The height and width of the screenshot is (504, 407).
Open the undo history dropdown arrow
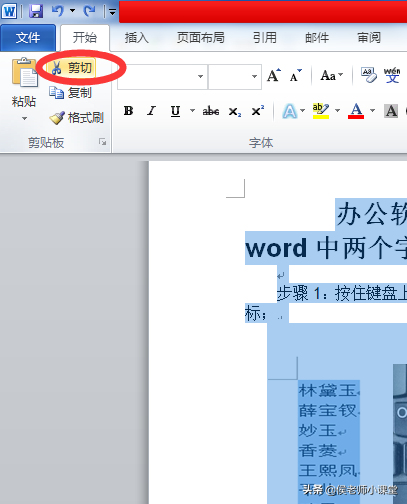coord(72,11)
